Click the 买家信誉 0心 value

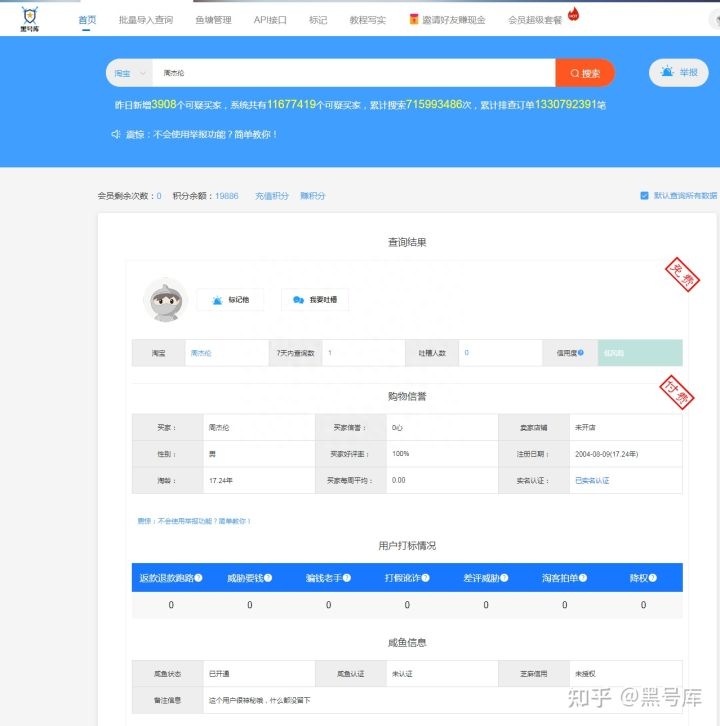397,427
